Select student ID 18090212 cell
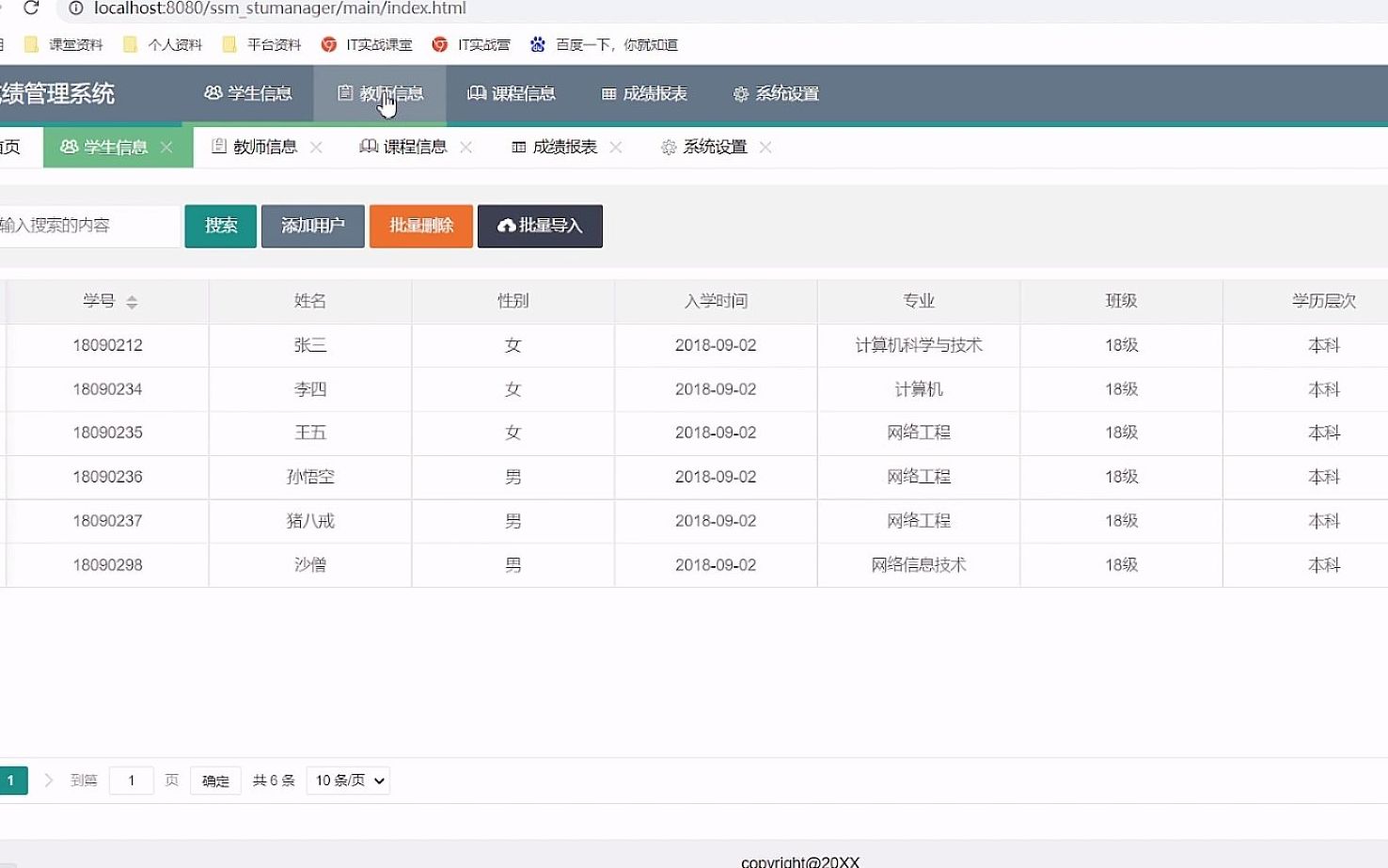 108,345
